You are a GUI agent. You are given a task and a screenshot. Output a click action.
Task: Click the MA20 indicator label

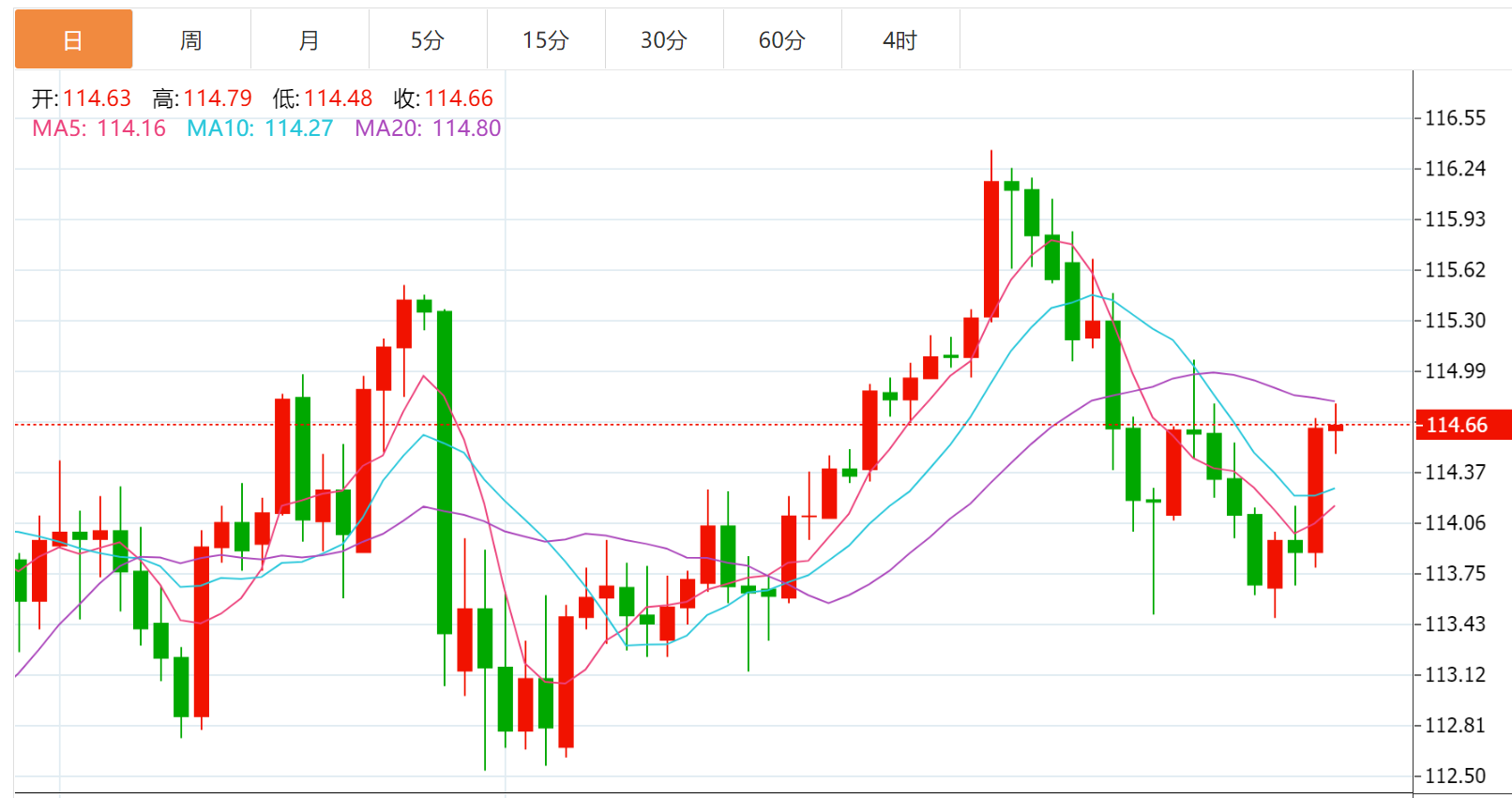(428, 128)
